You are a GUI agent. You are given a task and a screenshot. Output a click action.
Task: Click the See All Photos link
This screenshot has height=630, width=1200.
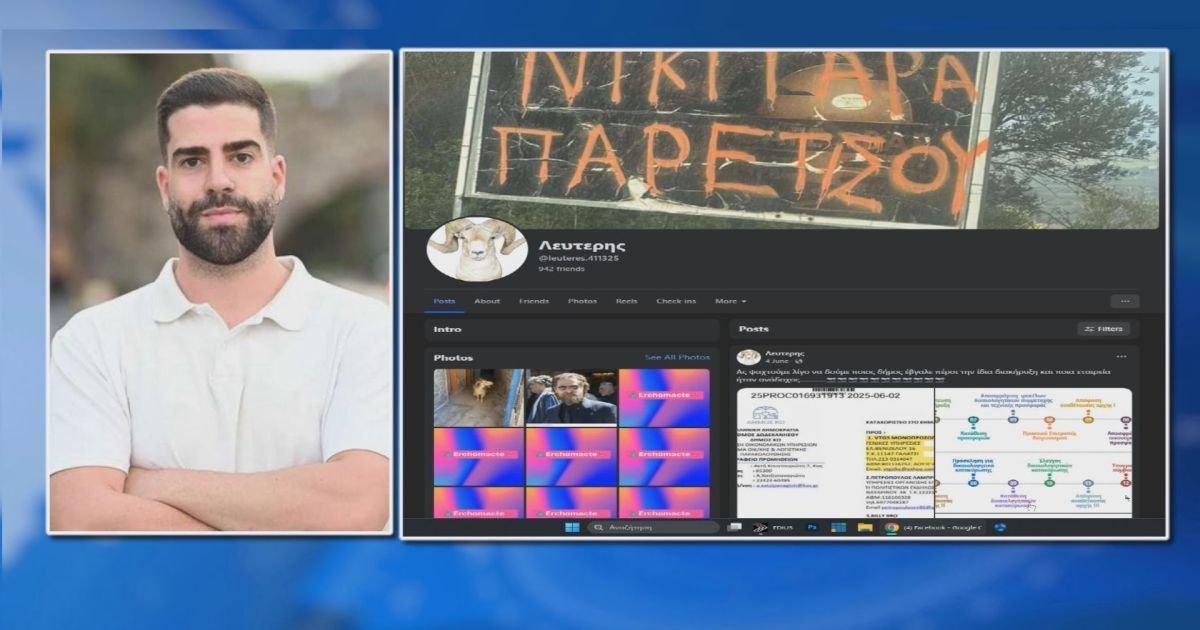click(677, 357)
